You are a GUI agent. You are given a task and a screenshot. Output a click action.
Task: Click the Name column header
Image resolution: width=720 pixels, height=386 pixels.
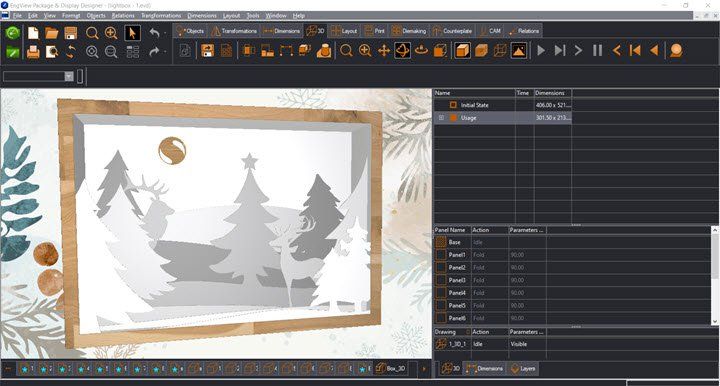coord(474,93)
